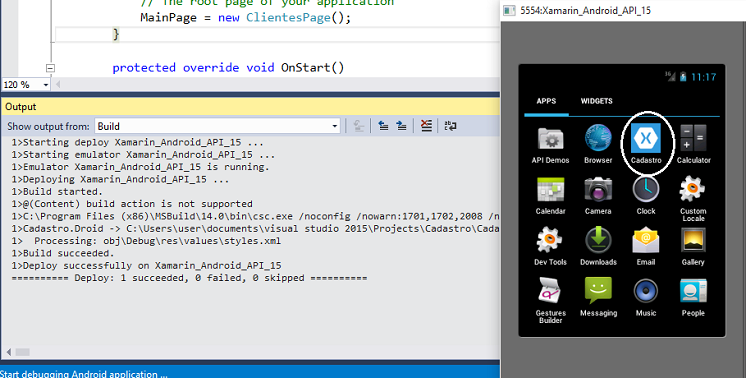Viewport: 746px width, 378px height.
Task: Click Go to Next Message in Output toolbar
Action: (x=402, y=126)
